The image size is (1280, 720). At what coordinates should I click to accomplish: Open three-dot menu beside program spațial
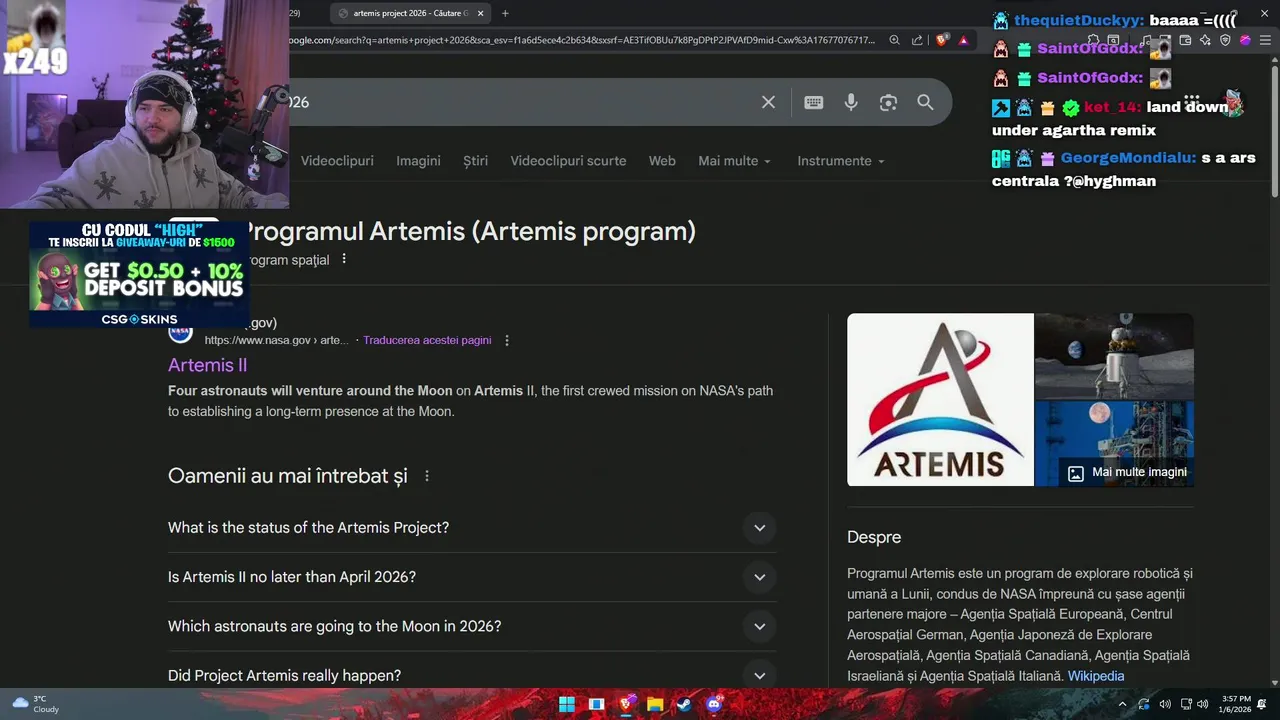(x=344, y=259)
